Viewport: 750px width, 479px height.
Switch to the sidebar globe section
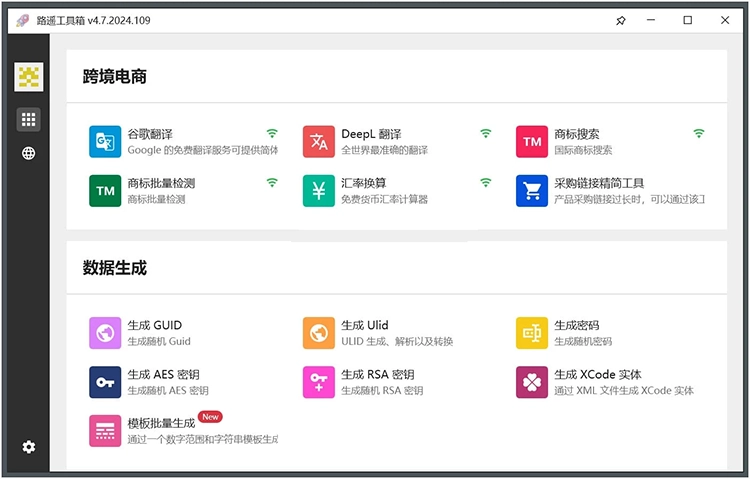(x=29, y=153)
